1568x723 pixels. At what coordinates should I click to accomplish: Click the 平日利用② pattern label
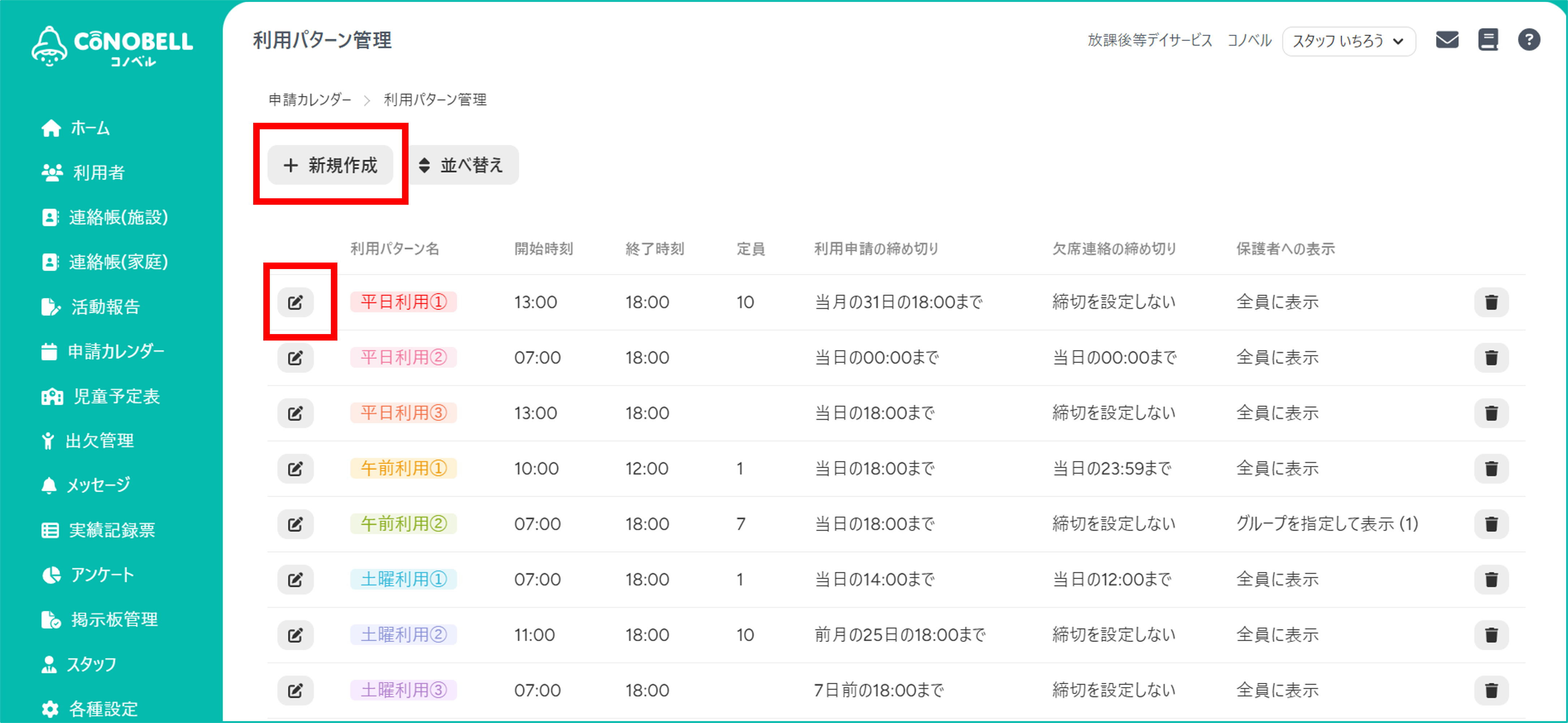(403, 357)
